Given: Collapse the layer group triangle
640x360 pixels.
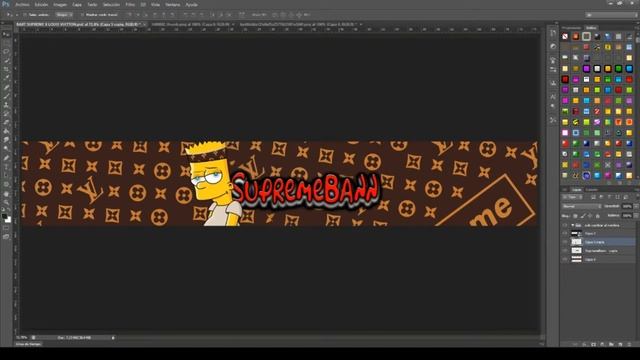Looking at the screenshot, I should (573, 225).
